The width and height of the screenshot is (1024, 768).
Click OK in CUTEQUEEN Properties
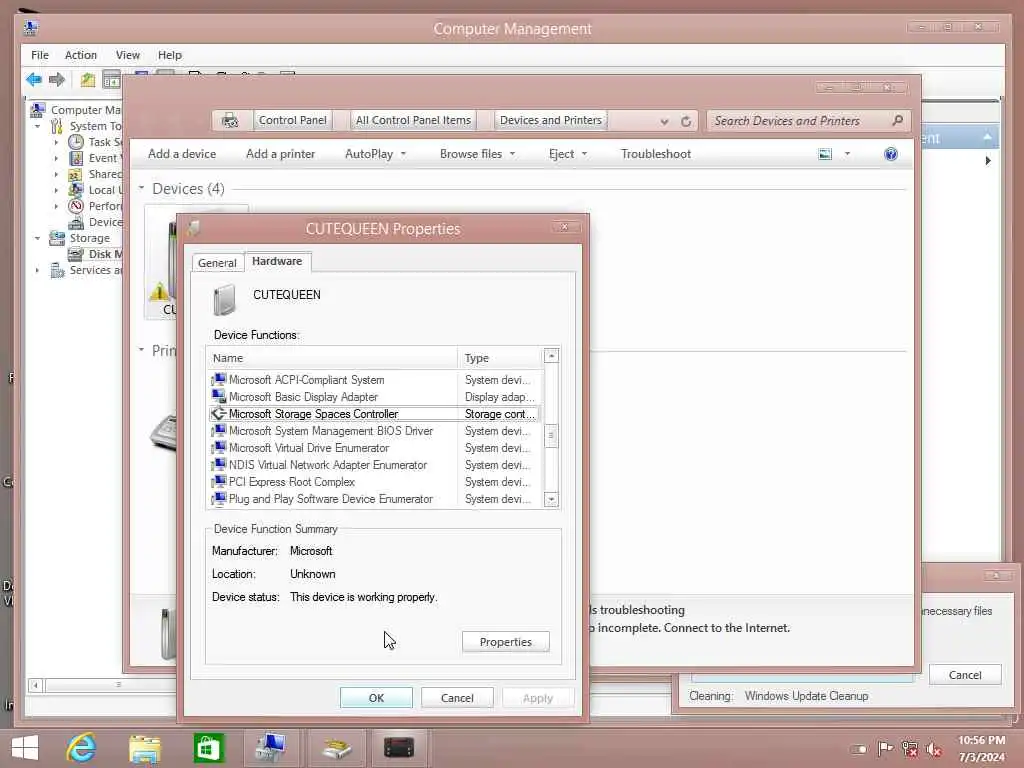pyautogui.click(x=376, y=697)
